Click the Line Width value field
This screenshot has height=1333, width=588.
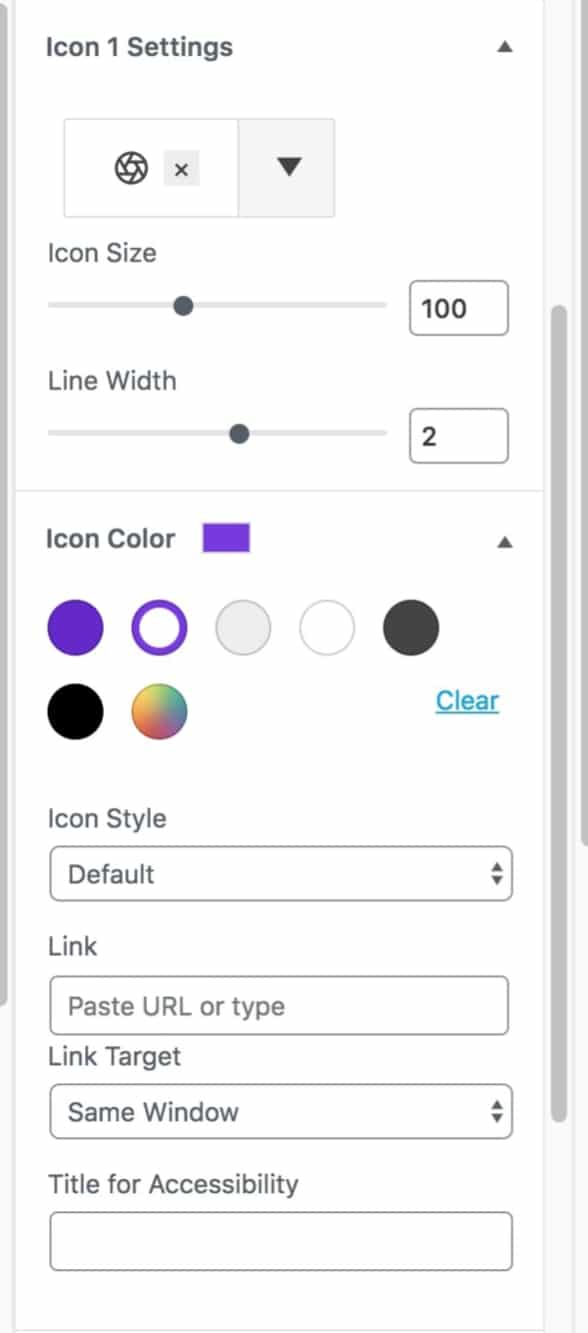pos(458,435)
